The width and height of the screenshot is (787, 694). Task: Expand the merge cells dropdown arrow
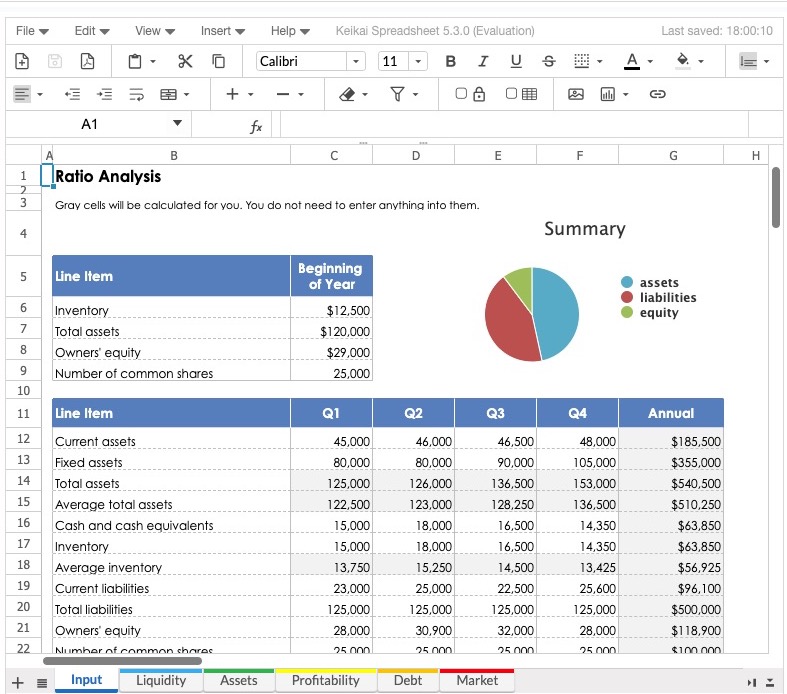point(186,94)
